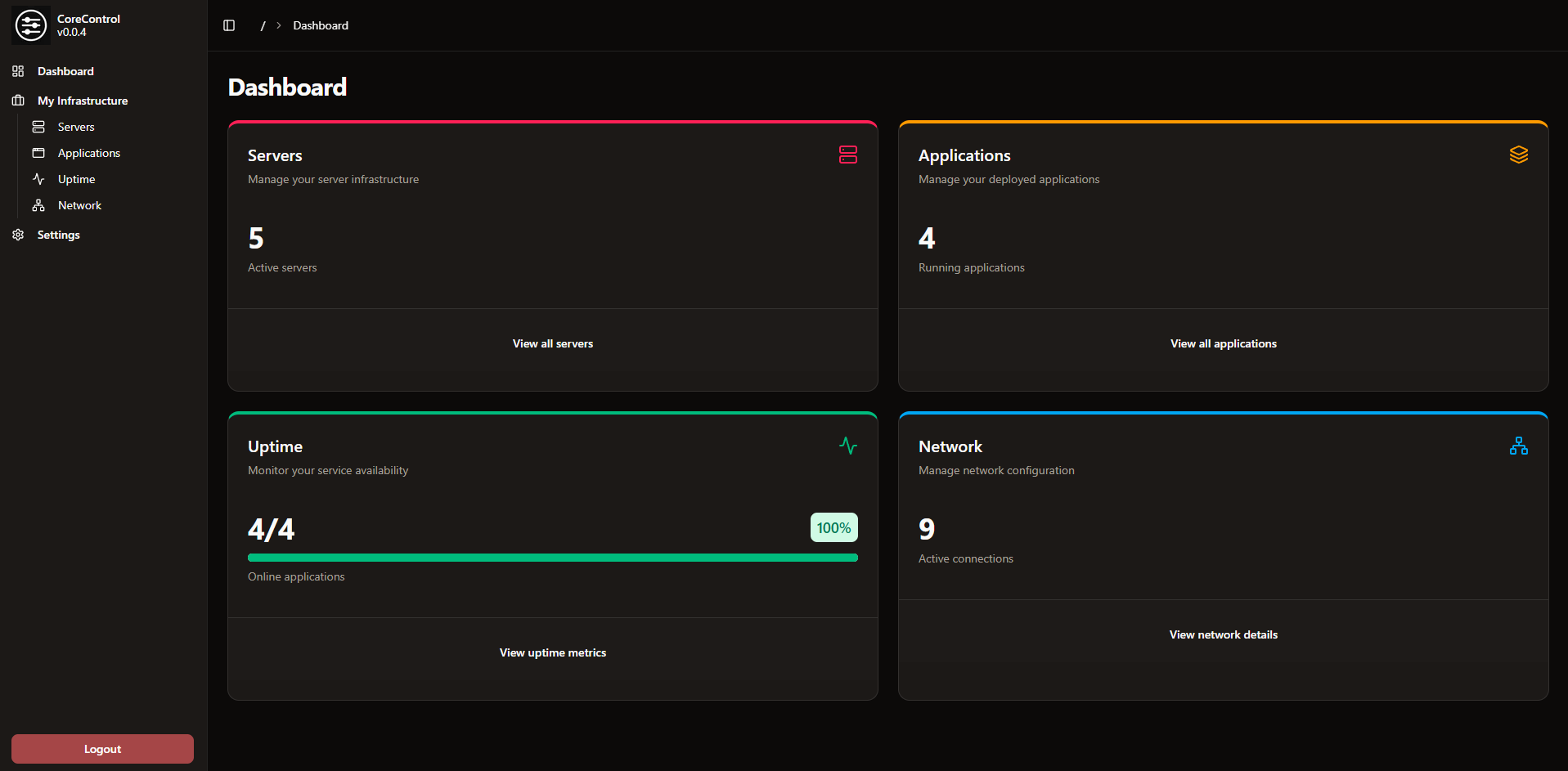Click View network details button
This screenshot has width=1568, height=771.
click(x=1223, y=634)
